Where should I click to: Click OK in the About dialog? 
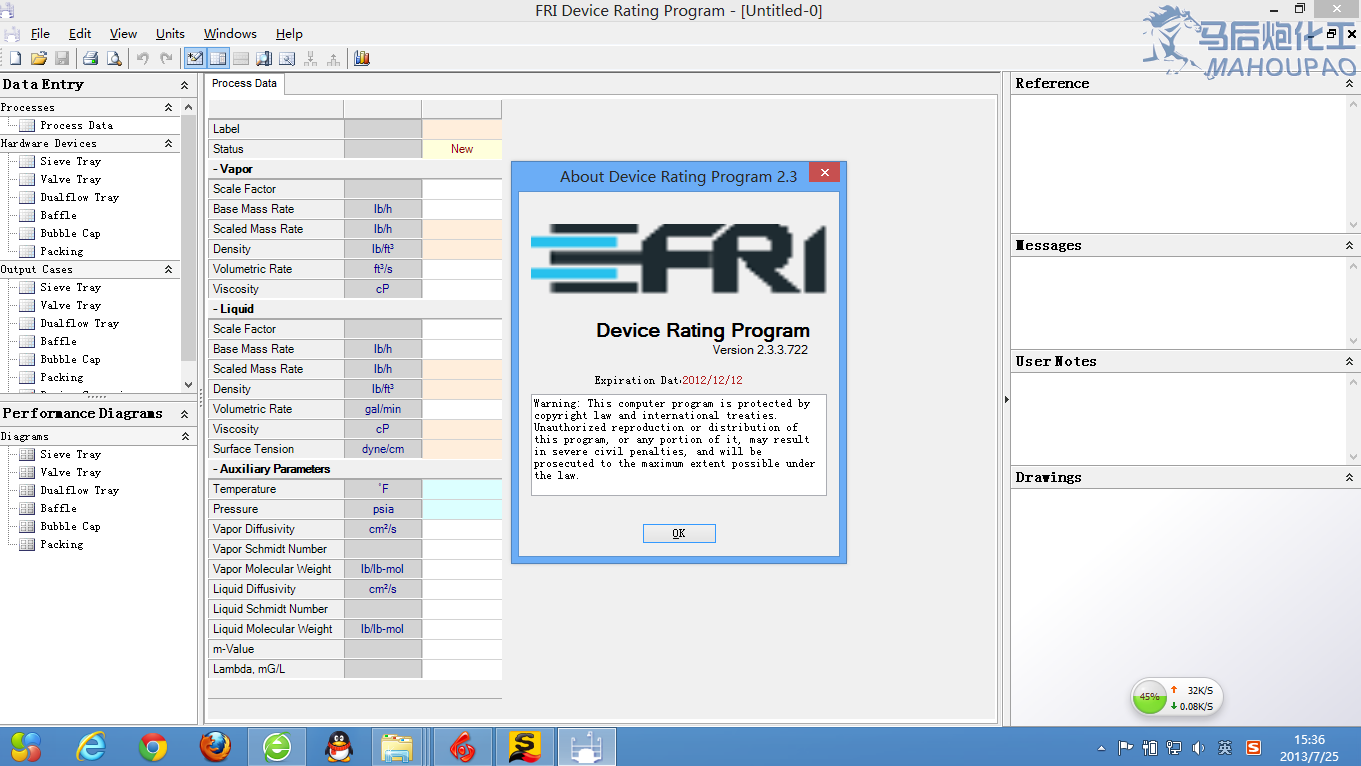click(x=679, y=533)
